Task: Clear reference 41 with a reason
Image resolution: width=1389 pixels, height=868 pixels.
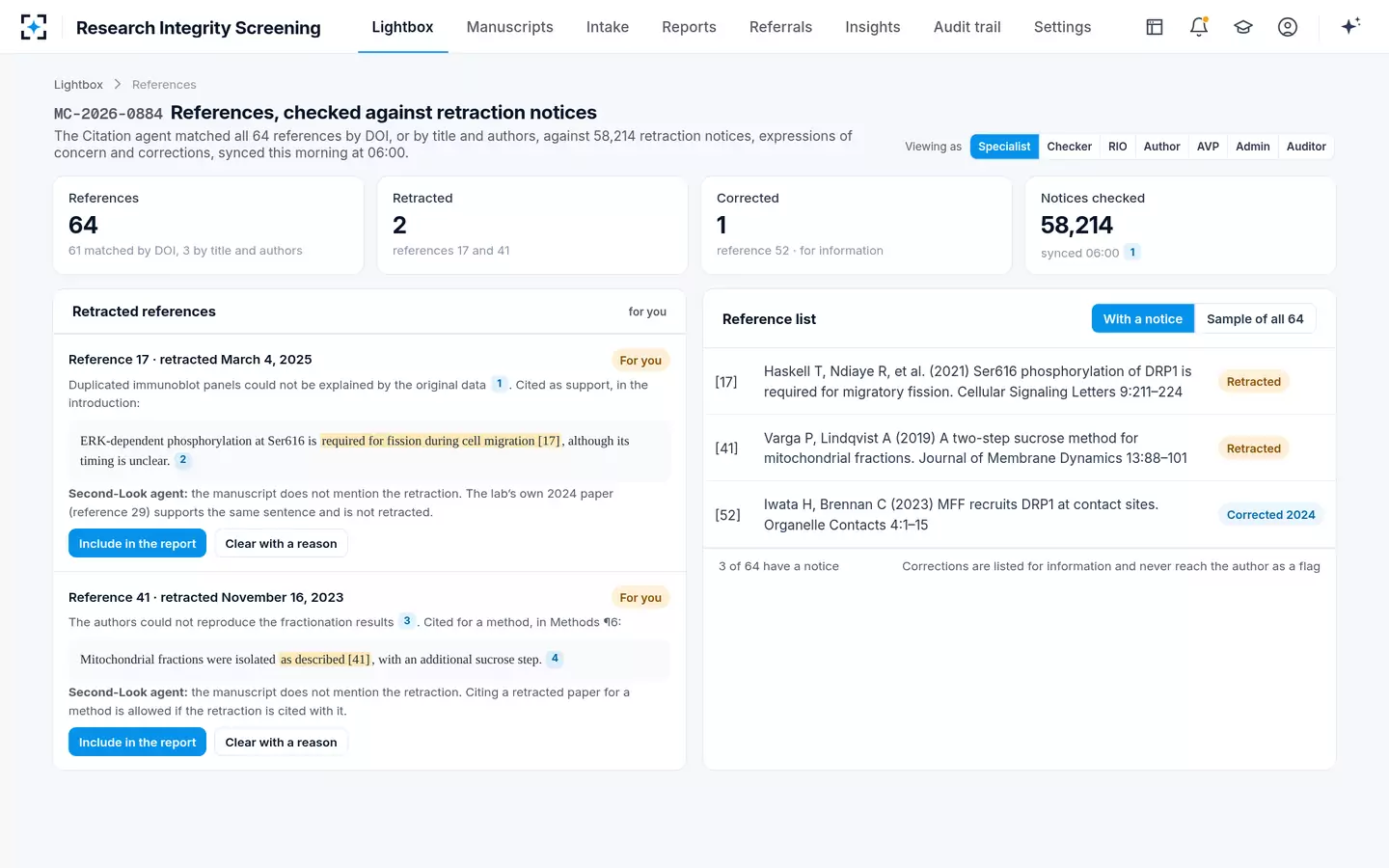Action: point(281,743)
